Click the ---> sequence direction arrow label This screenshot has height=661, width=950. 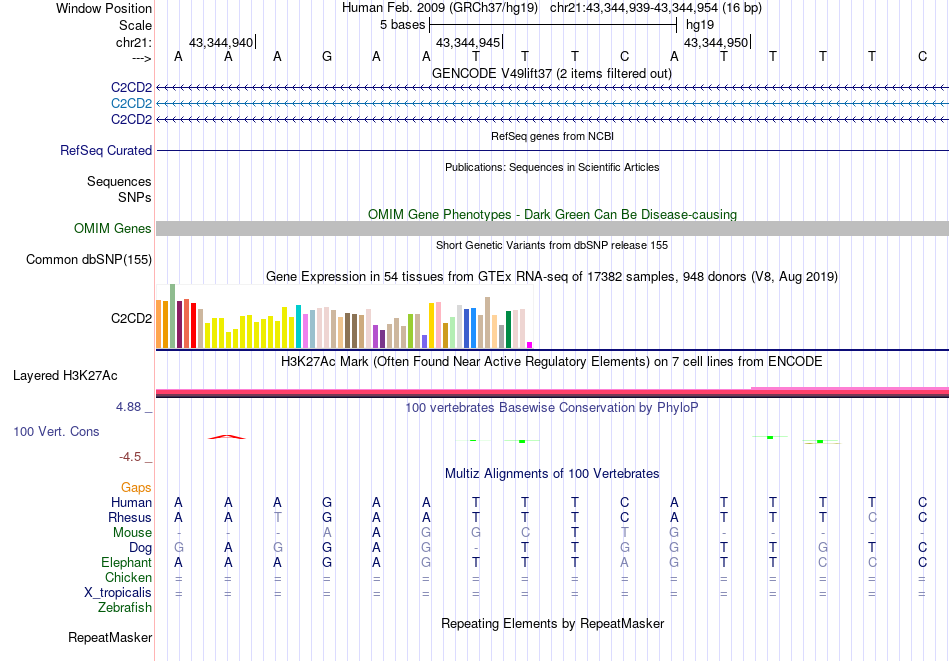point(142,58)
